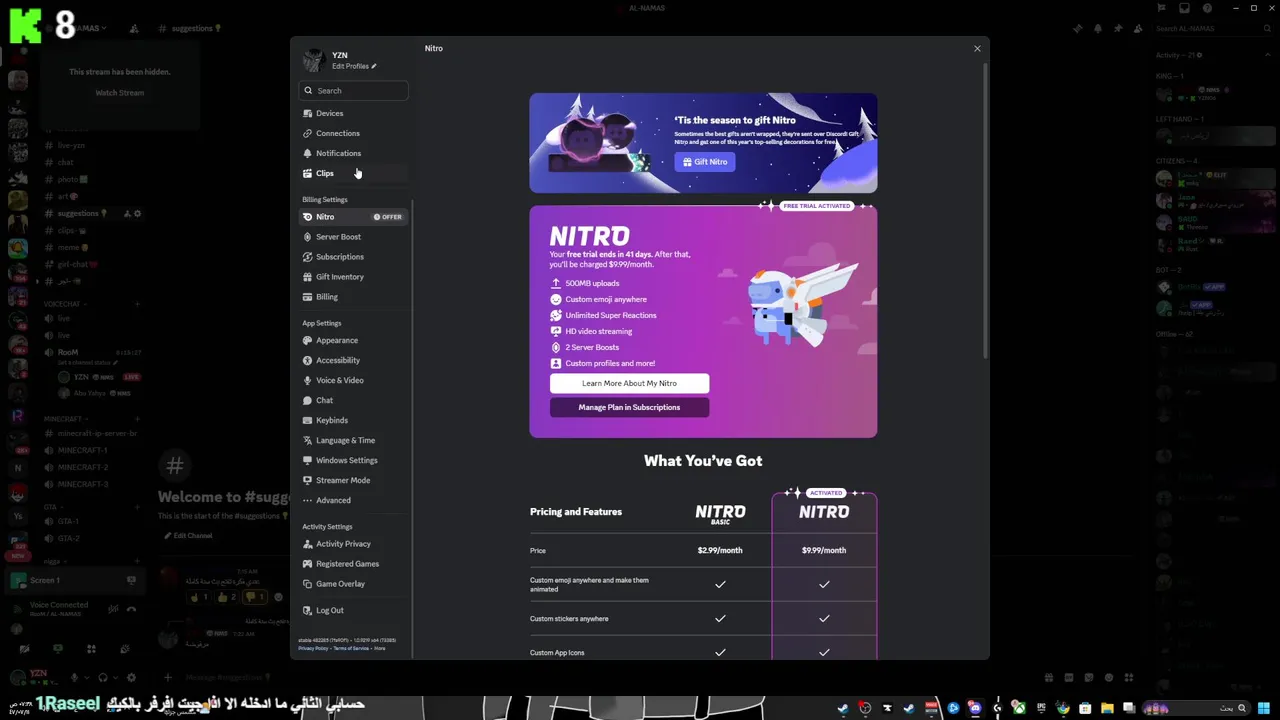Click Learn More About My Nitro
The height and width of the screenshot is (720, 1280).
(x=629, y=383)
